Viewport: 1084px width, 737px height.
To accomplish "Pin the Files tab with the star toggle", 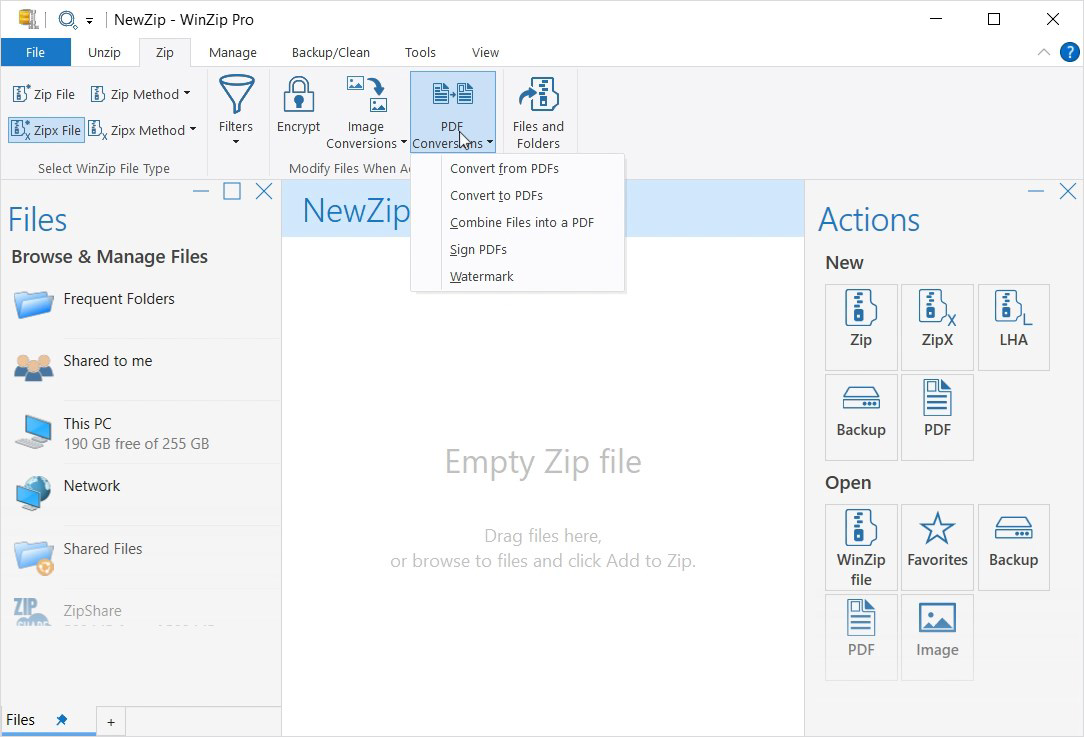I will pyautogui.click(x=62, y=719).
